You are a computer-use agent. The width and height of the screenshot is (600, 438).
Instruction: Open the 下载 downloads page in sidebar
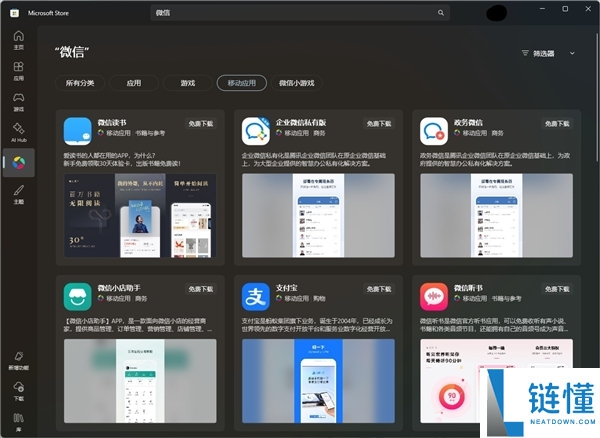(x=18, y=391)
